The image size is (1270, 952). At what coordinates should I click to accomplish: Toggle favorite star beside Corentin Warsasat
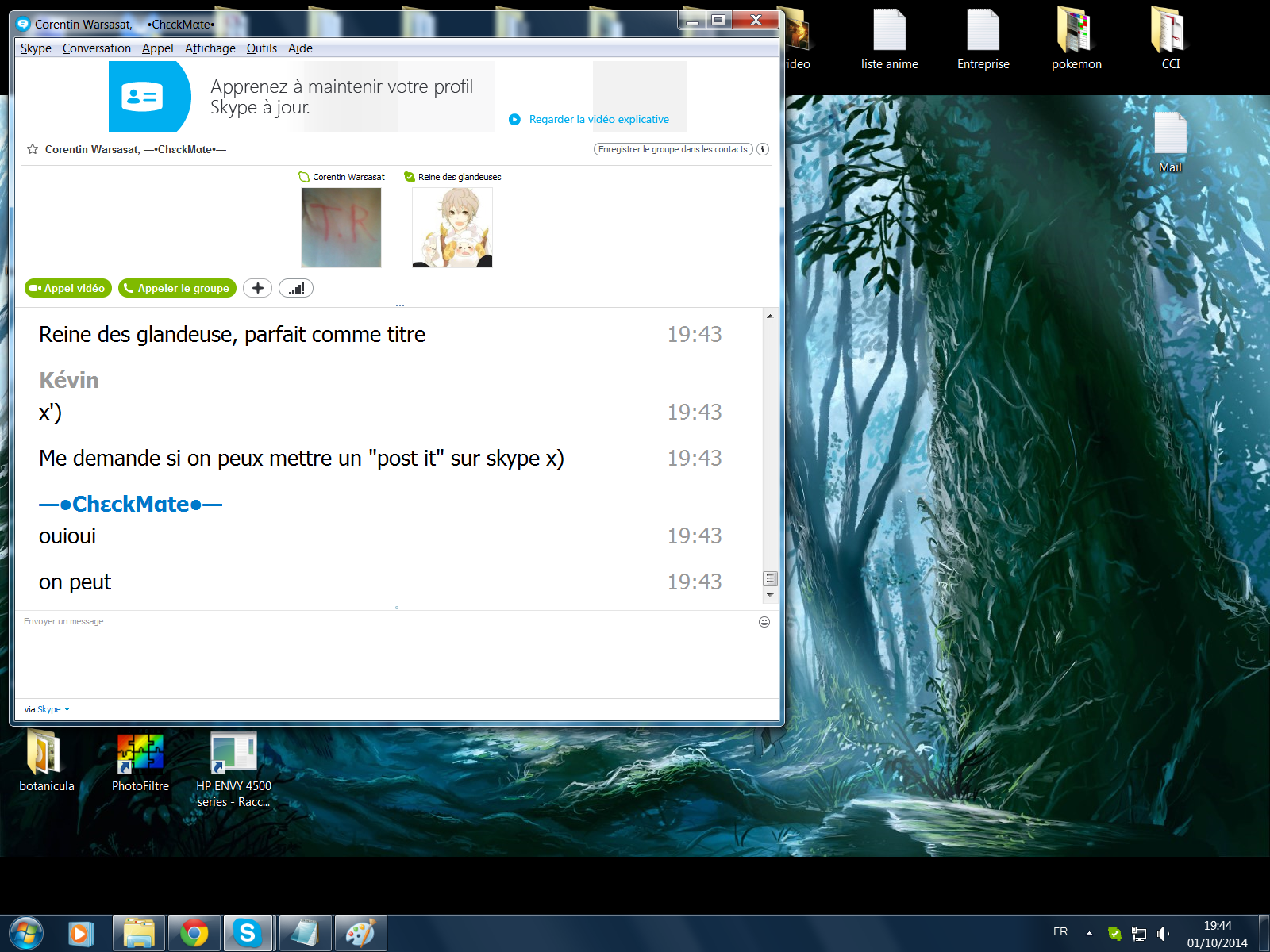point(33,149)
